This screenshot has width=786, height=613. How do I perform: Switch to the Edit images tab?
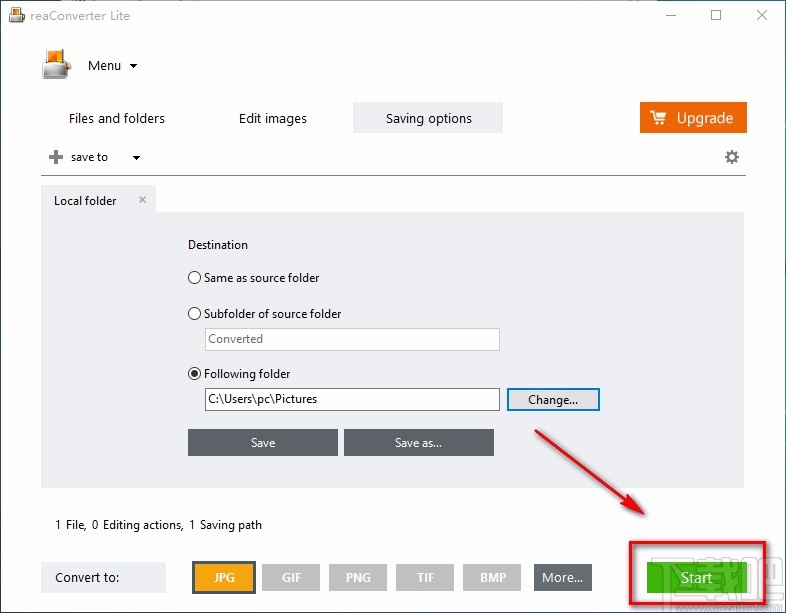(273, 118)
